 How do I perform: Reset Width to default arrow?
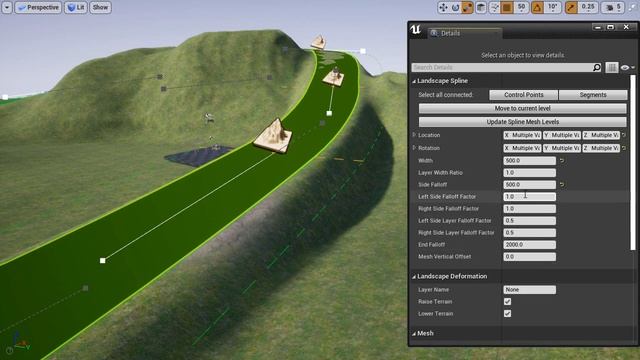tap(562, 161)
